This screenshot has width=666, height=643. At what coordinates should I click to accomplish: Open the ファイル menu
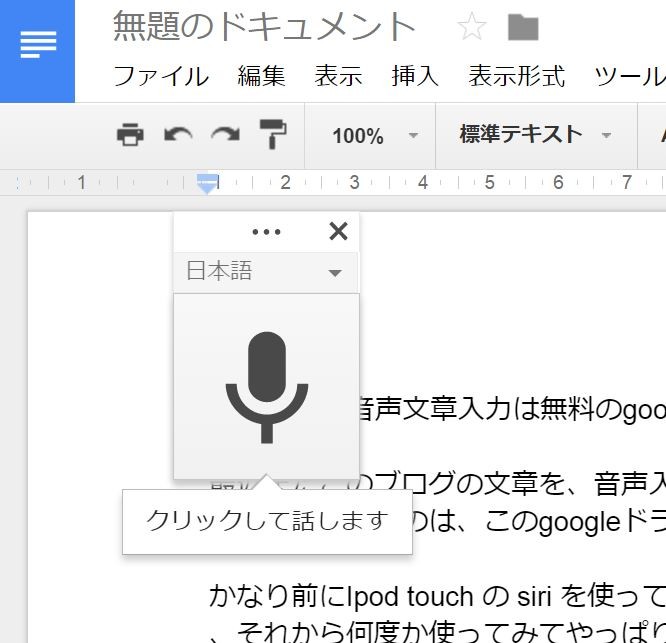161,76
